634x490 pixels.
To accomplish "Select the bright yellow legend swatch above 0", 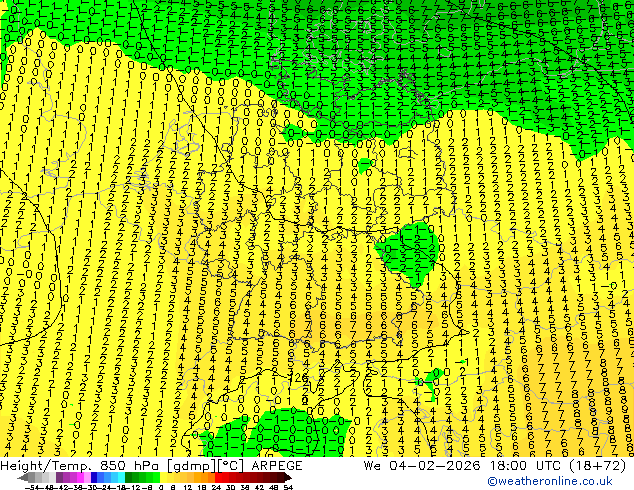I will [163, 477].
